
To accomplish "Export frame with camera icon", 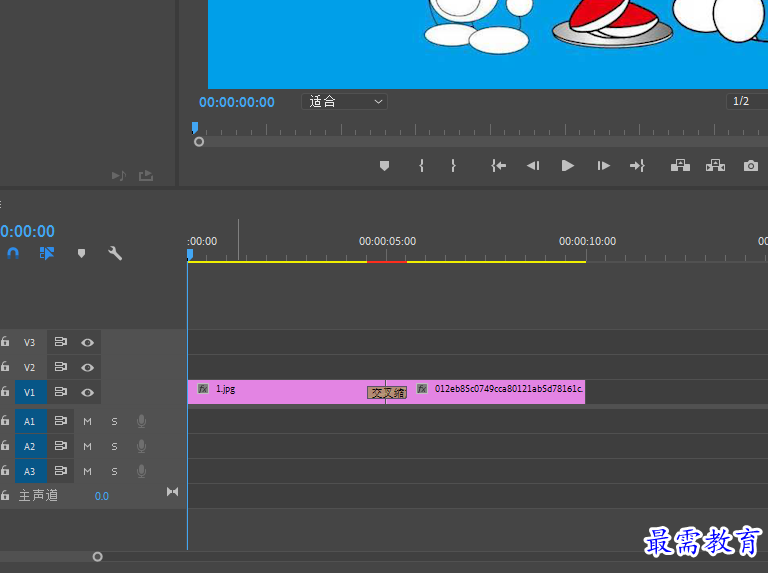I will pos(751,166).
